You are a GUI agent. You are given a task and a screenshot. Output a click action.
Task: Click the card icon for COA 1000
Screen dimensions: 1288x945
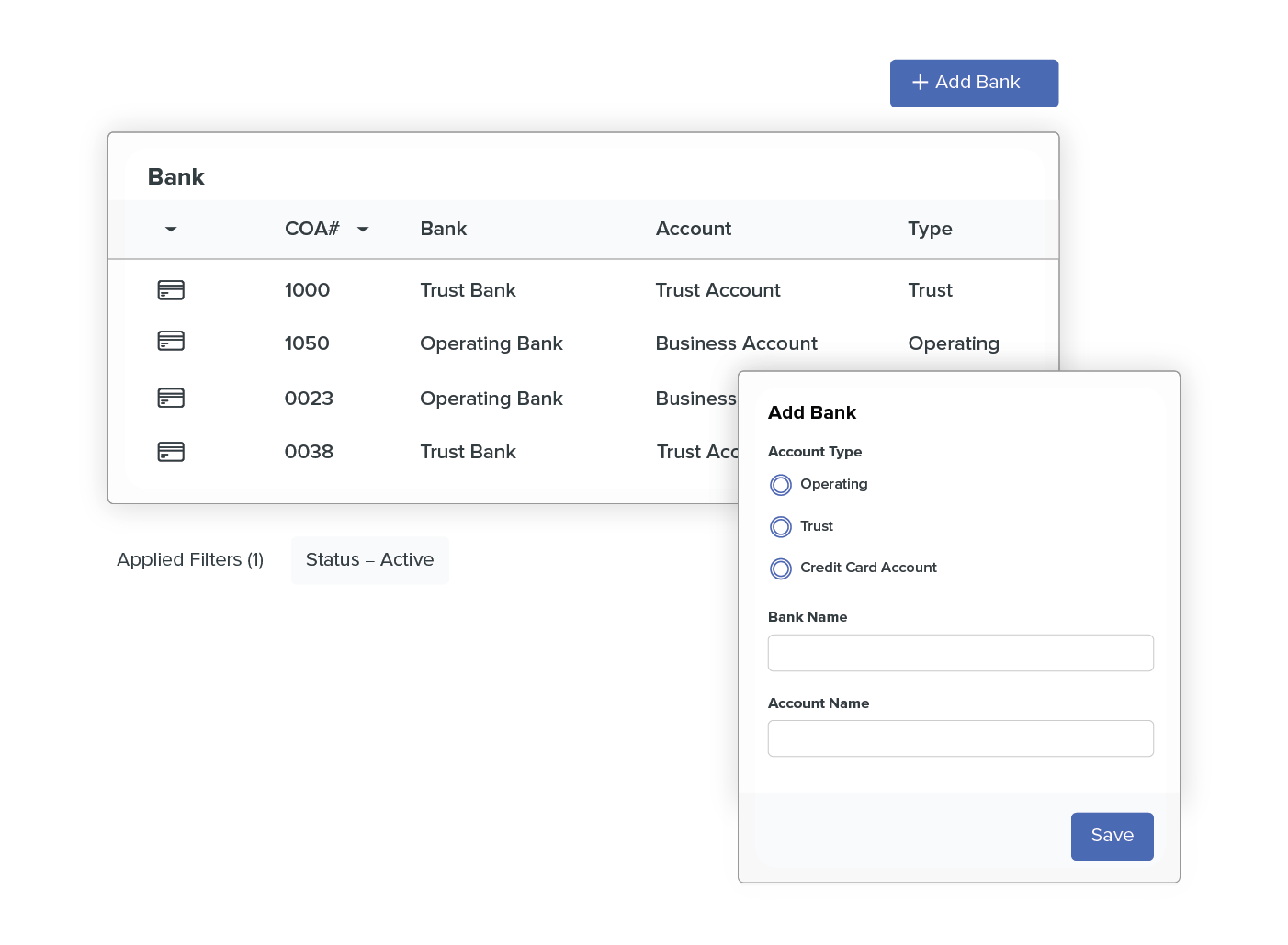coord(171,290)
